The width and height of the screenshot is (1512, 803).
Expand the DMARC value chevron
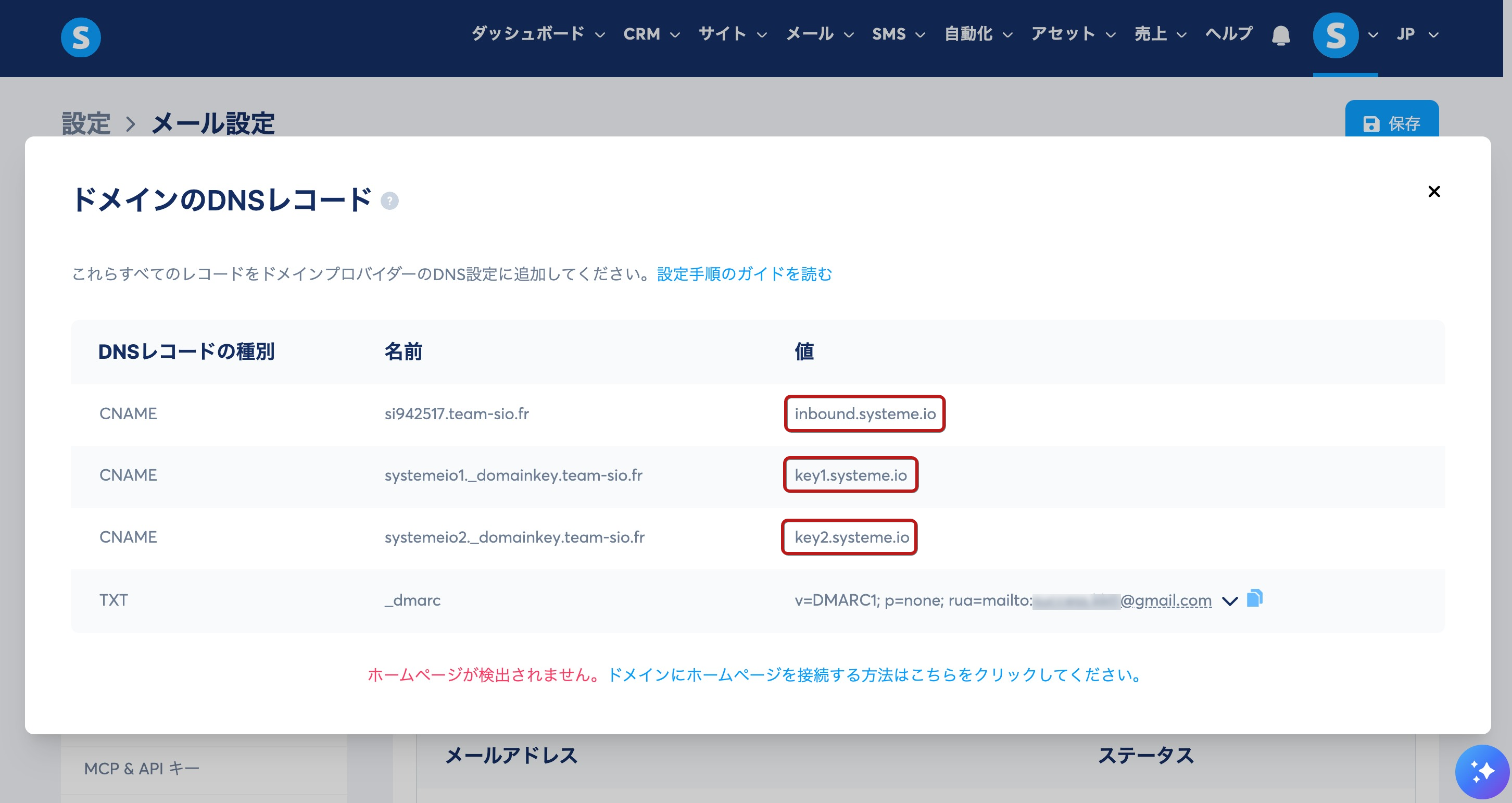[x=1230, y=600]
